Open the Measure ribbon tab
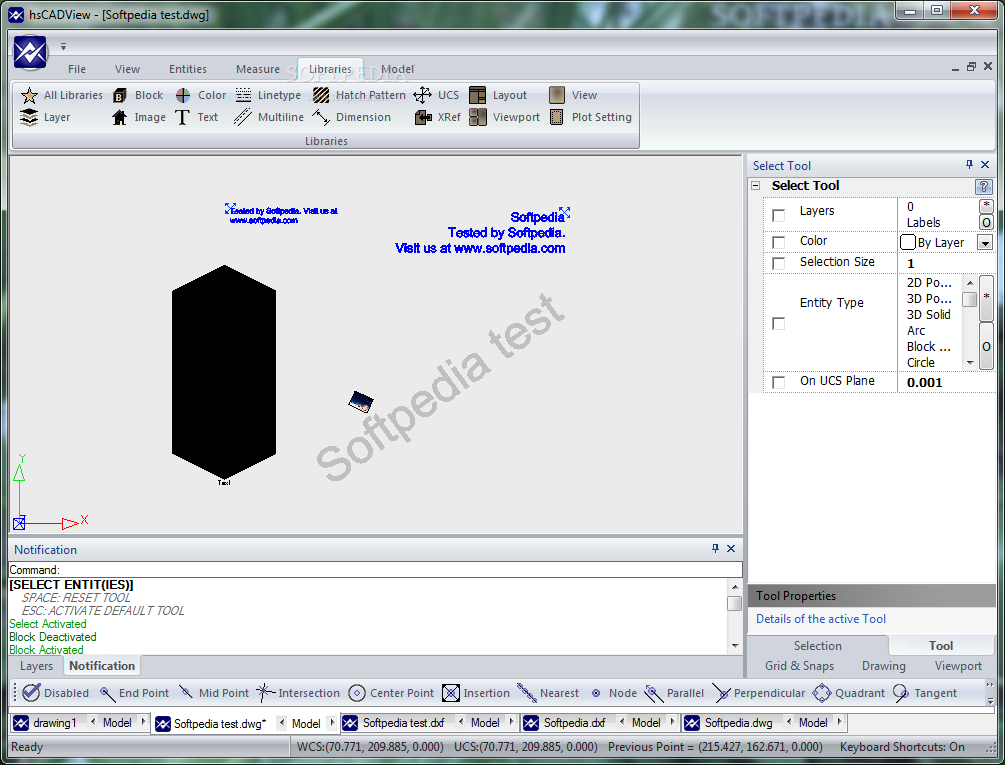The image size is (1005, 765). (x=258, y=69)
